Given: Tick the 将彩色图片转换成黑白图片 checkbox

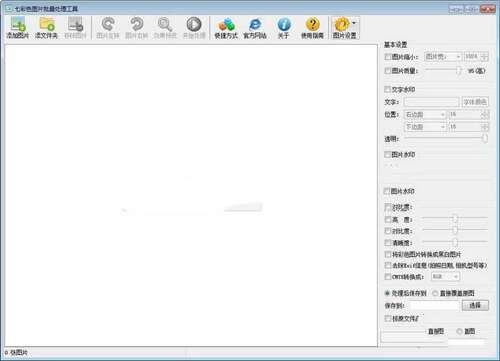Looking at the screenshot, I should pos(388,254).
